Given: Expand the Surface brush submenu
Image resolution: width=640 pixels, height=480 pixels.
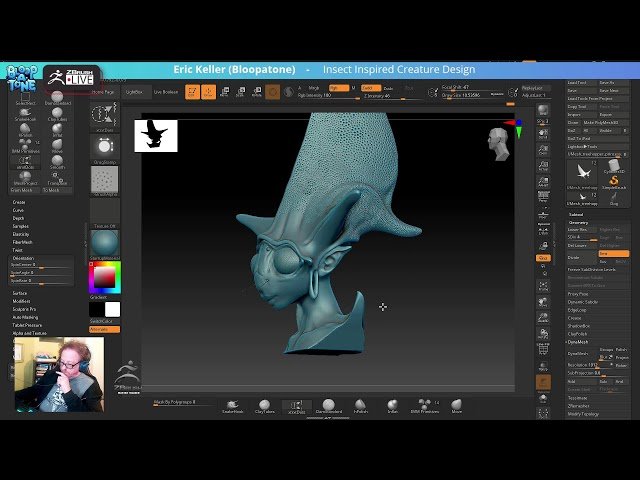Looking at the screenshot, I should coord(22,293).
